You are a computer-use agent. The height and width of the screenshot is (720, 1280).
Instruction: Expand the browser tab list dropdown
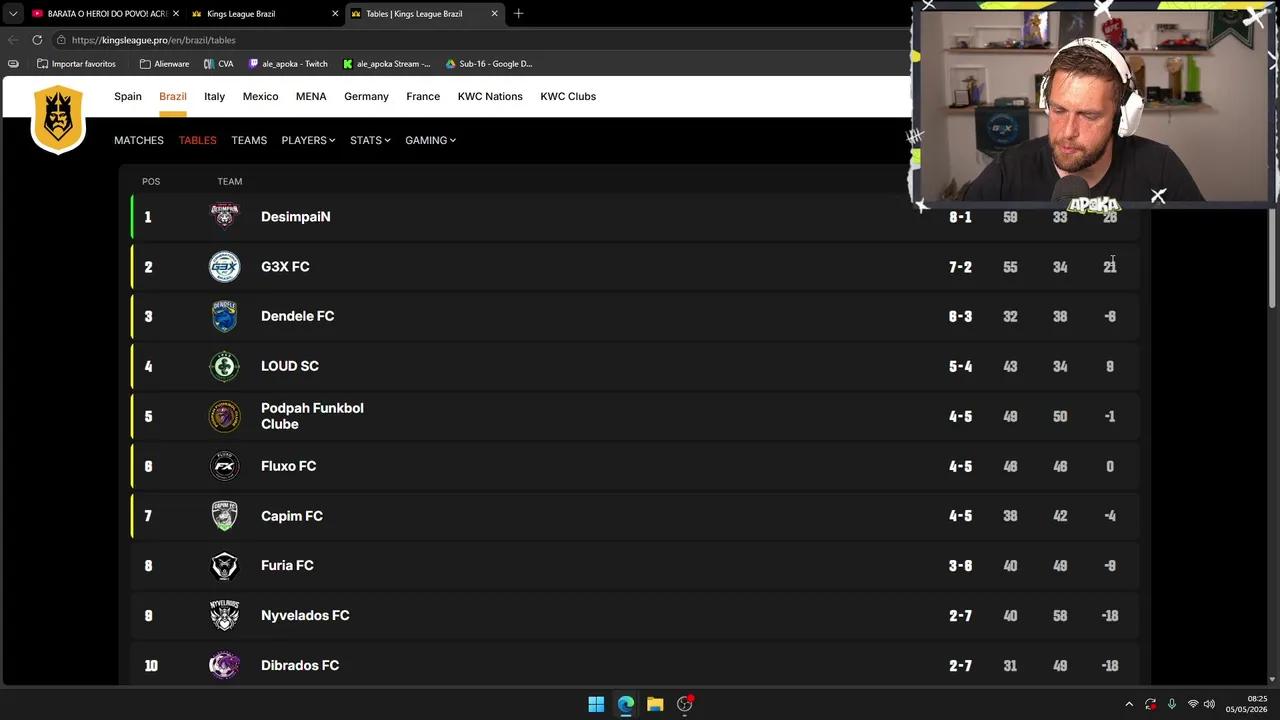(x=13, y=14)
